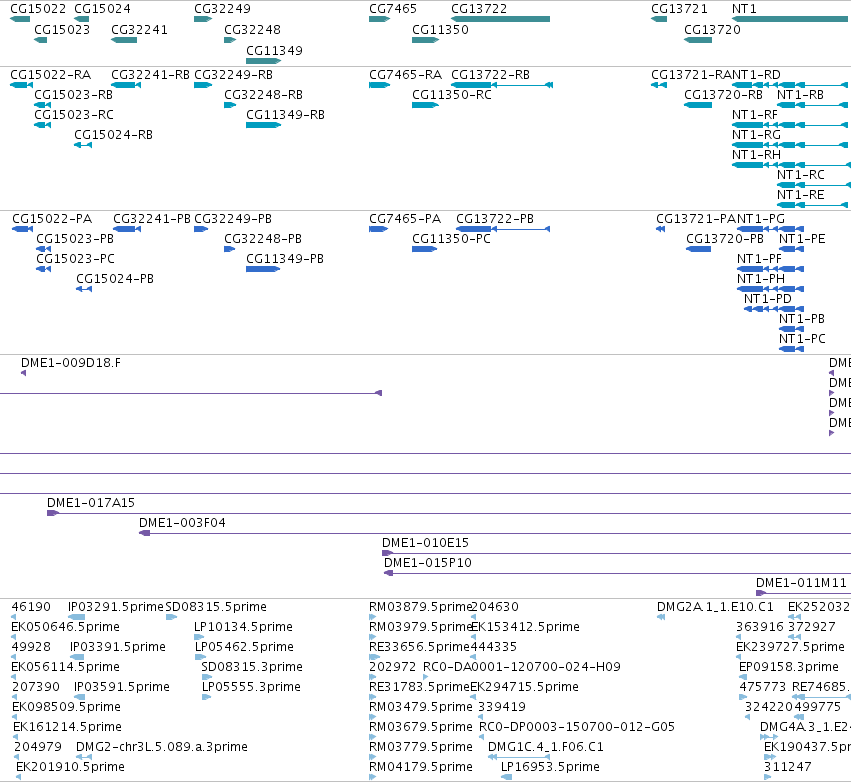Select the CG32248 gene label

pos(252,30)
